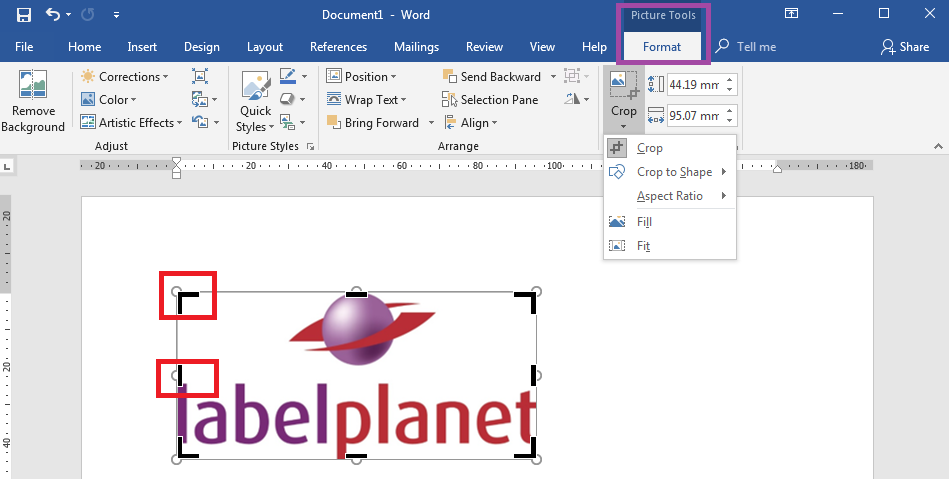Open the Reset Picture dropdown arrow

(217, 123)
